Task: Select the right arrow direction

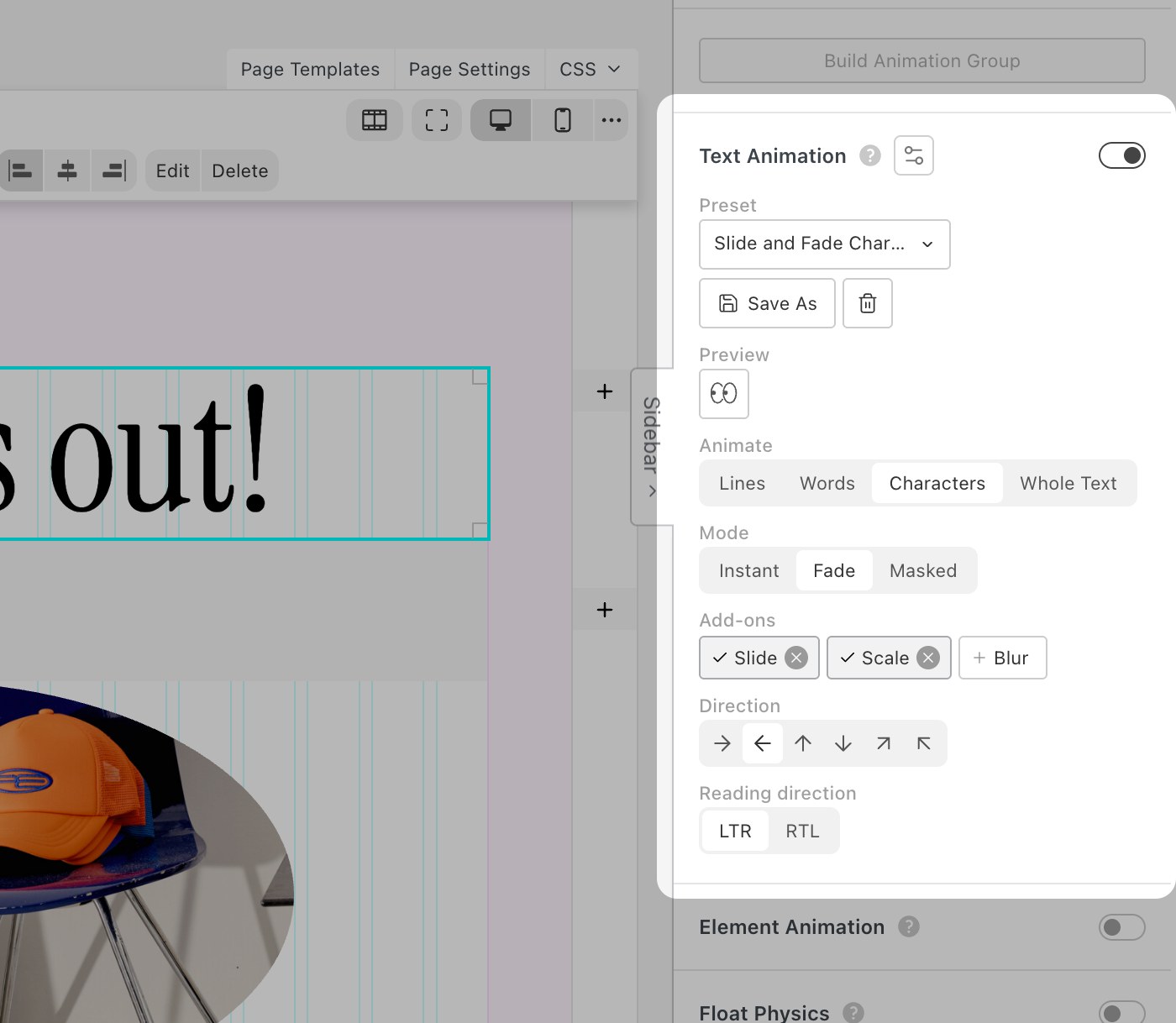Action: coord(722,743)
